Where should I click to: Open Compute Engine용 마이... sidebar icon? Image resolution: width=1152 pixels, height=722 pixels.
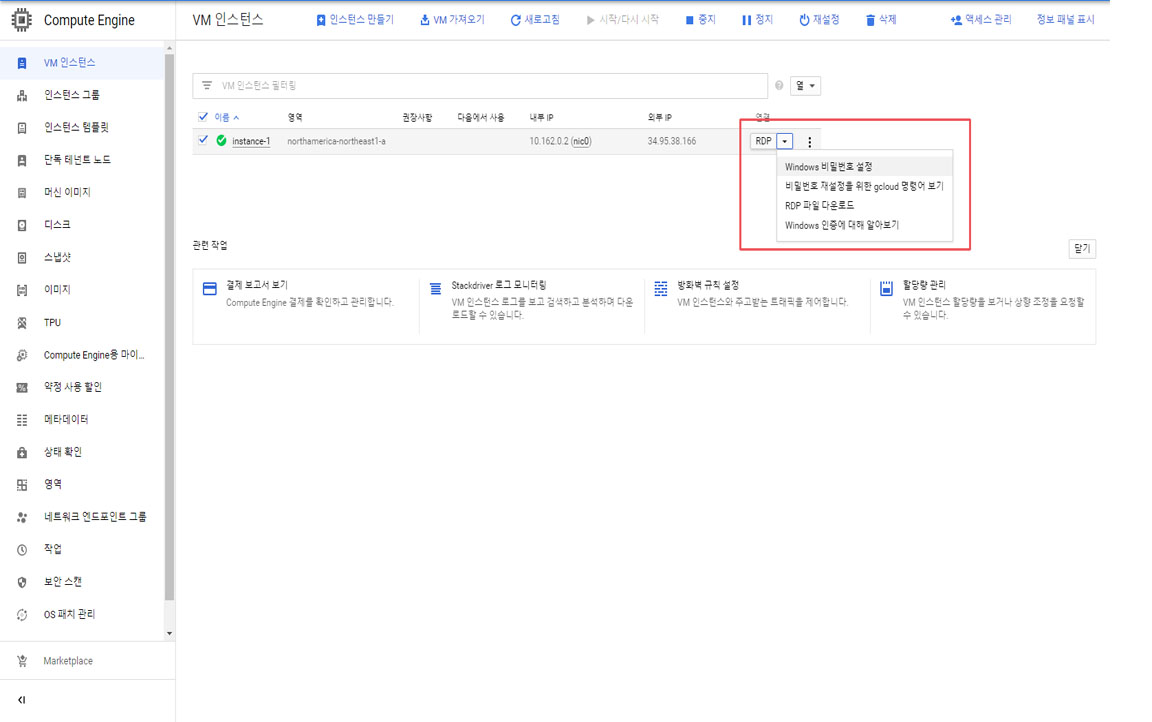coord(22,355)
